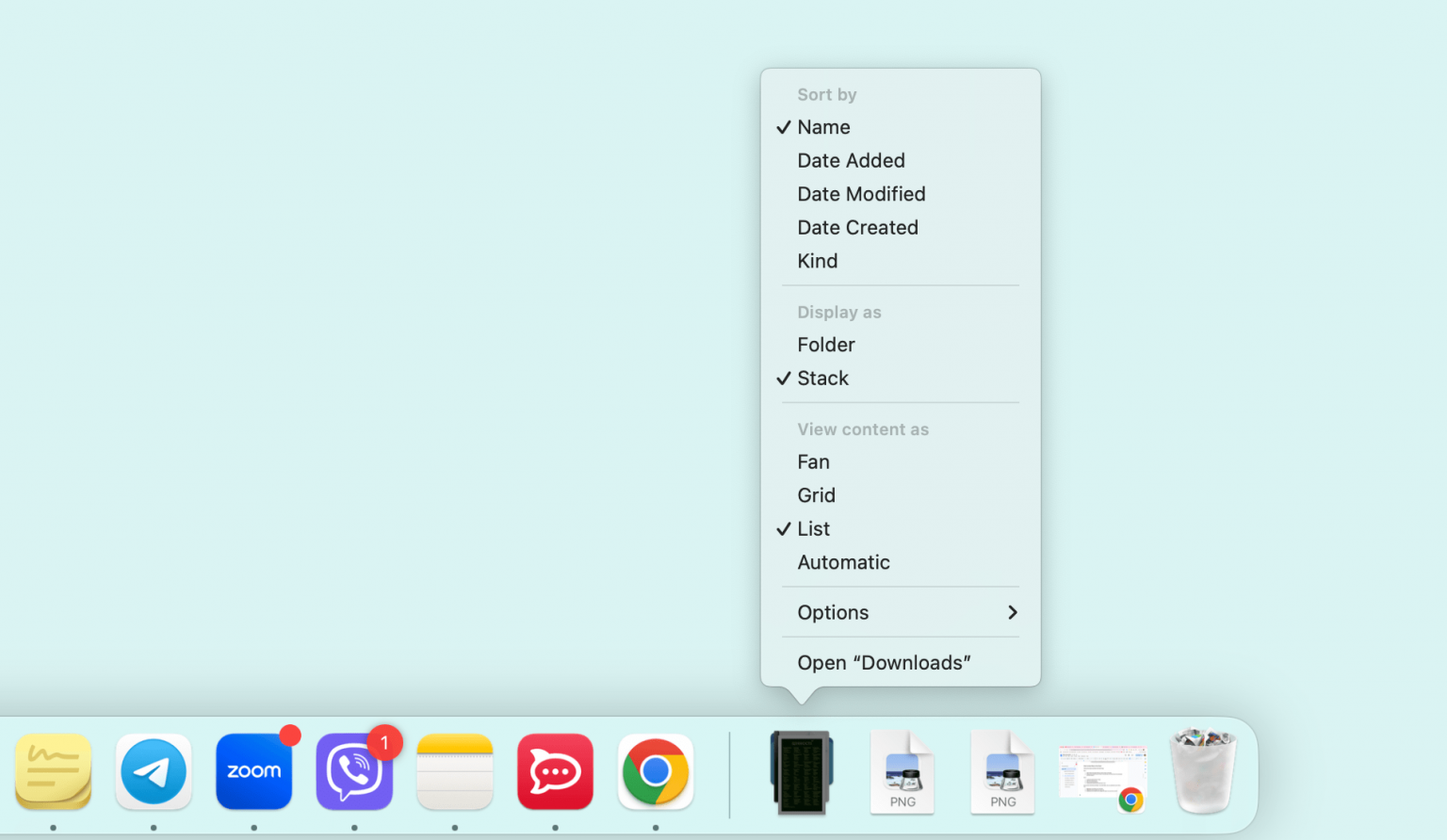Click the first PNG file in the Dock
Viewport: 1447px width, 840px height.
coord(902,772)
